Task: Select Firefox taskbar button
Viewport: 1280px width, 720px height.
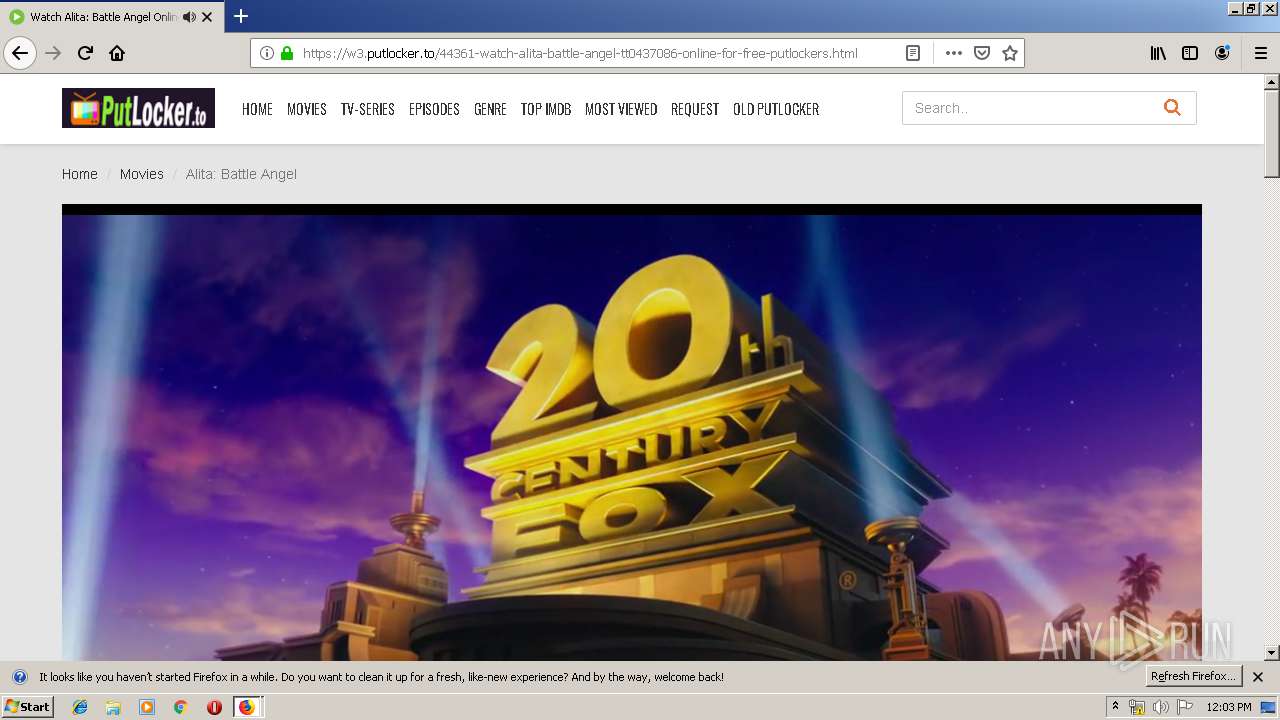Action: tap(247, 707)
